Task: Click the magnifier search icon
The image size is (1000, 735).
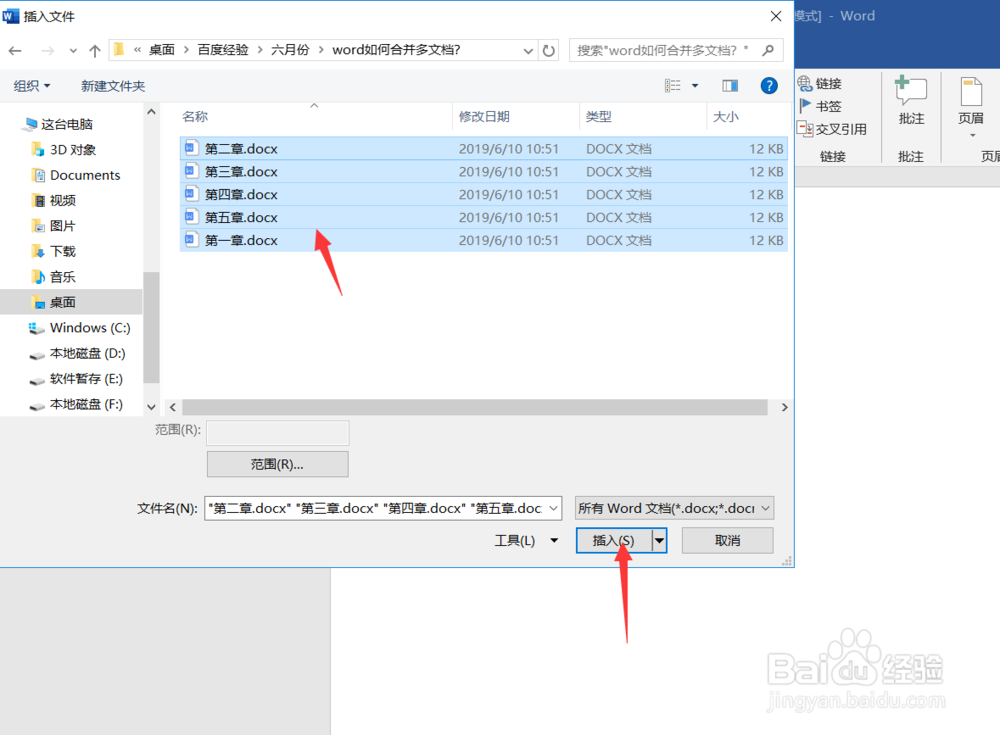Action: click(x=768, y=50)
